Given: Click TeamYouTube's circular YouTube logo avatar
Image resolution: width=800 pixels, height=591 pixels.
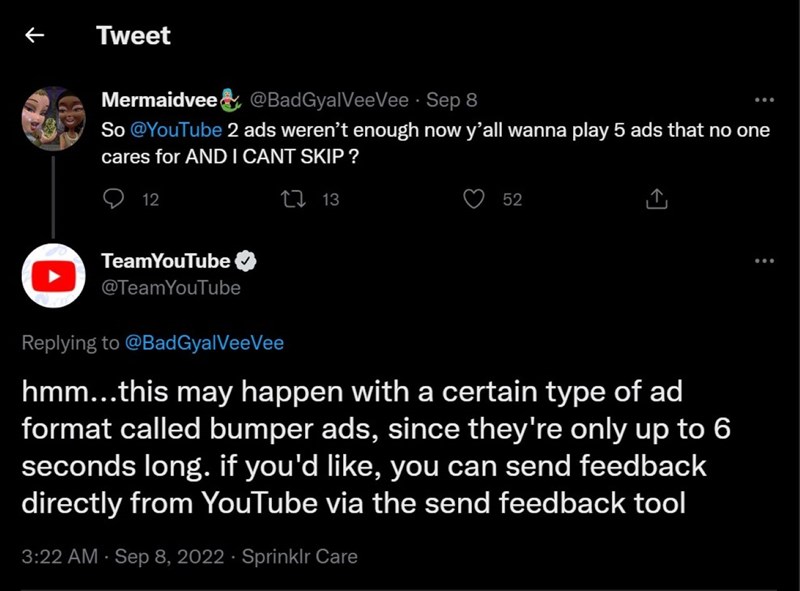Looking at the screenshot, I should (54, 275).
